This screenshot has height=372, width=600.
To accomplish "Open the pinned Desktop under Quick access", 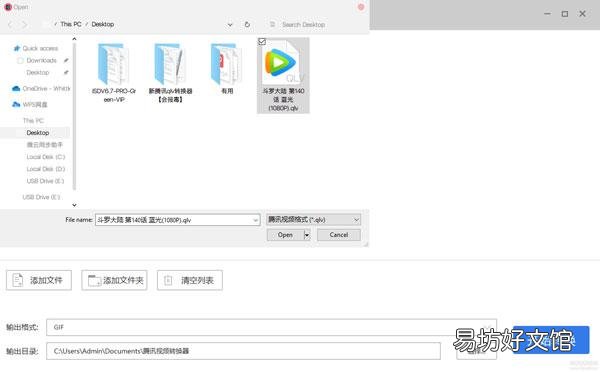I will coord(38,72).
